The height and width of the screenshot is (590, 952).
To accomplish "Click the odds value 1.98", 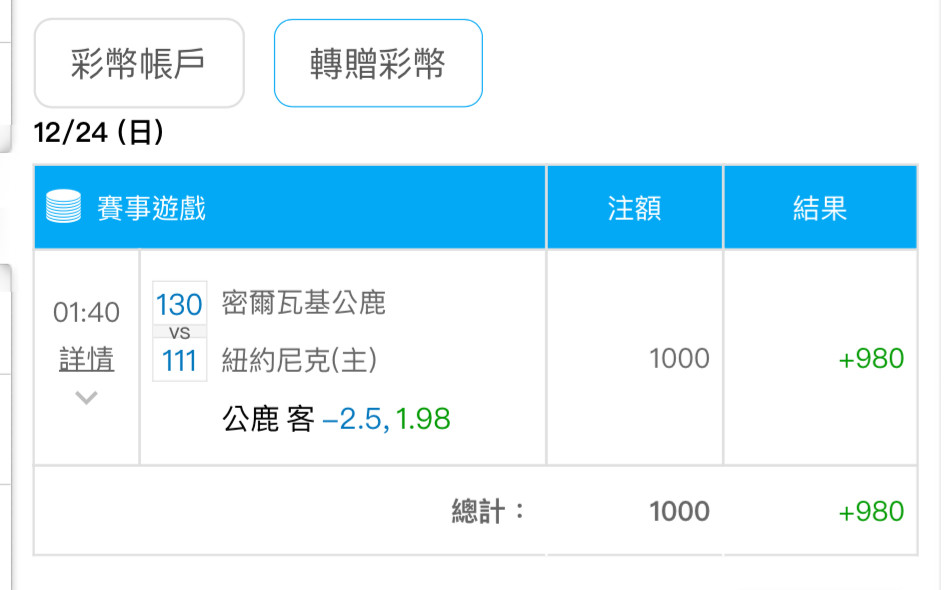I will 423,419.
